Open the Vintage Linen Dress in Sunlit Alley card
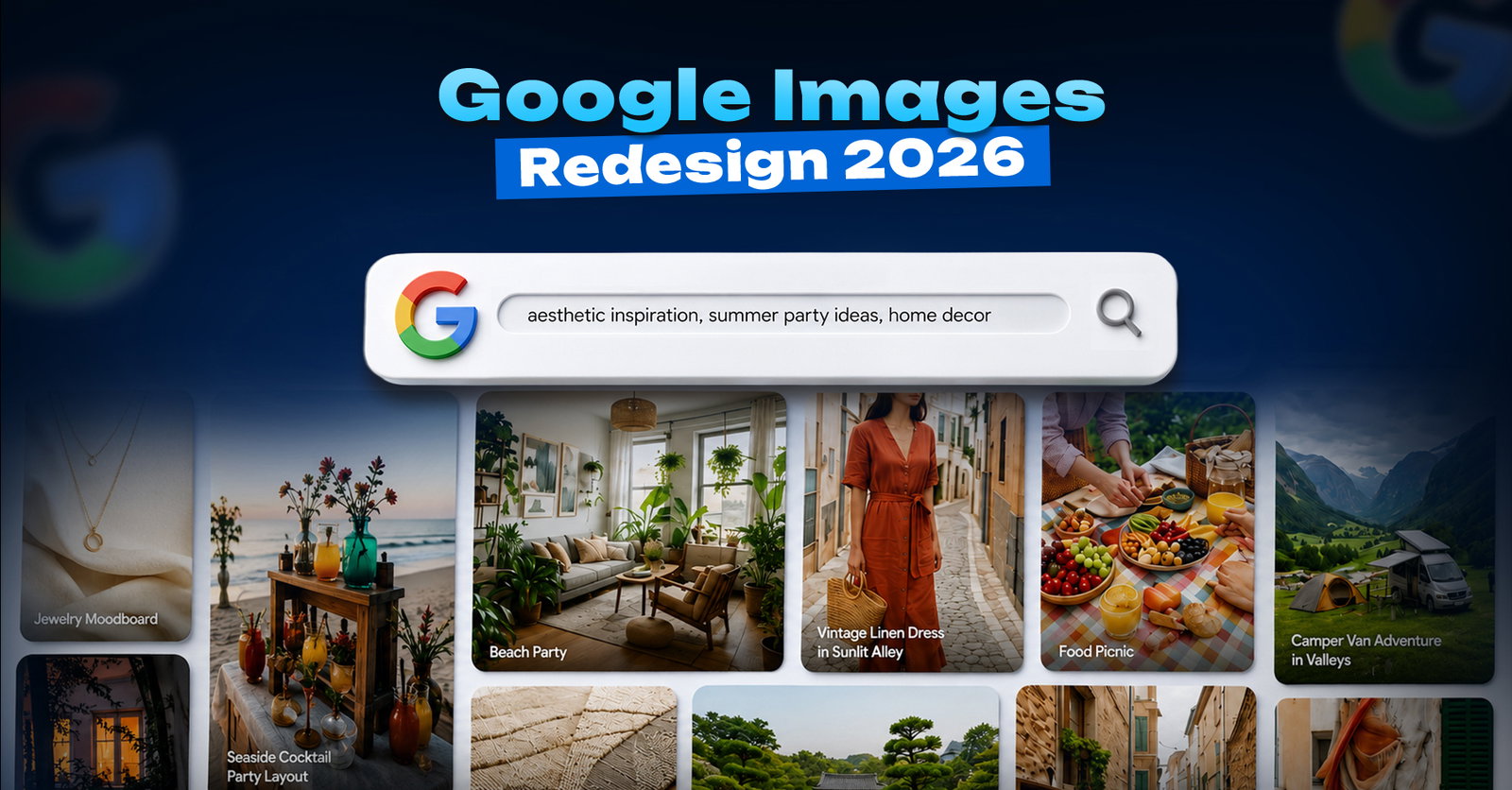1512x790 pixels. click(x=913, y=532)
